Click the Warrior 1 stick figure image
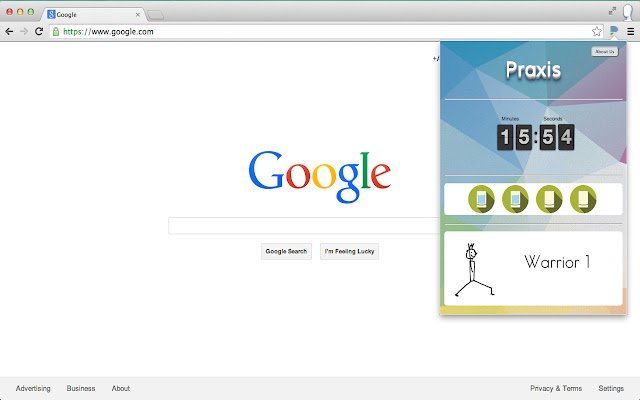Image resolution: width=640 pixels, height=400 pixels. tap(474, 269)
